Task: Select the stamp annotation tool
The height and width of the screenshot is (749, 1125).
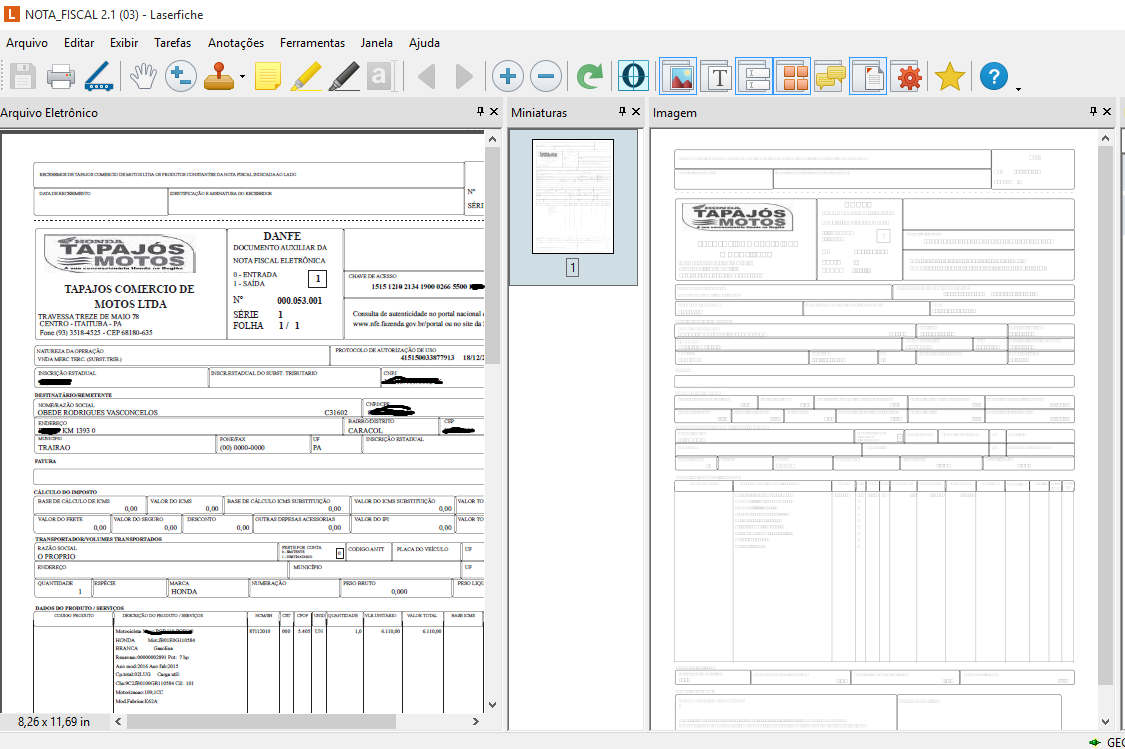Action: [219, 77]
